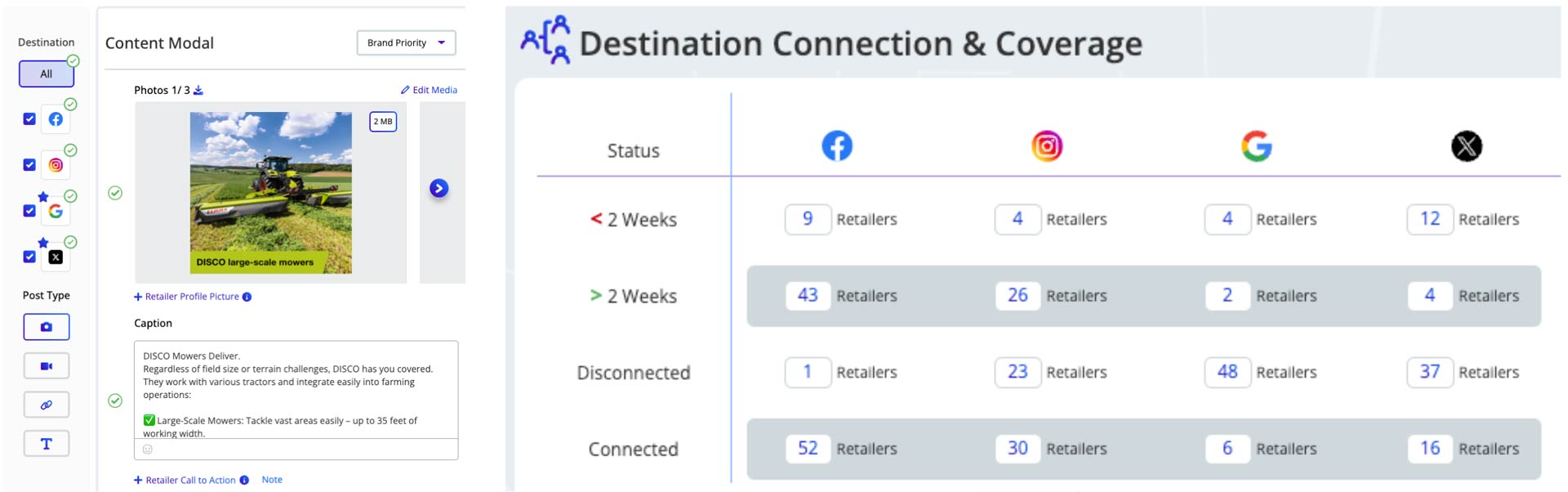Uncheck the Instagram destination checkbox
The image size is (1568, 492).
pos(29,164)
